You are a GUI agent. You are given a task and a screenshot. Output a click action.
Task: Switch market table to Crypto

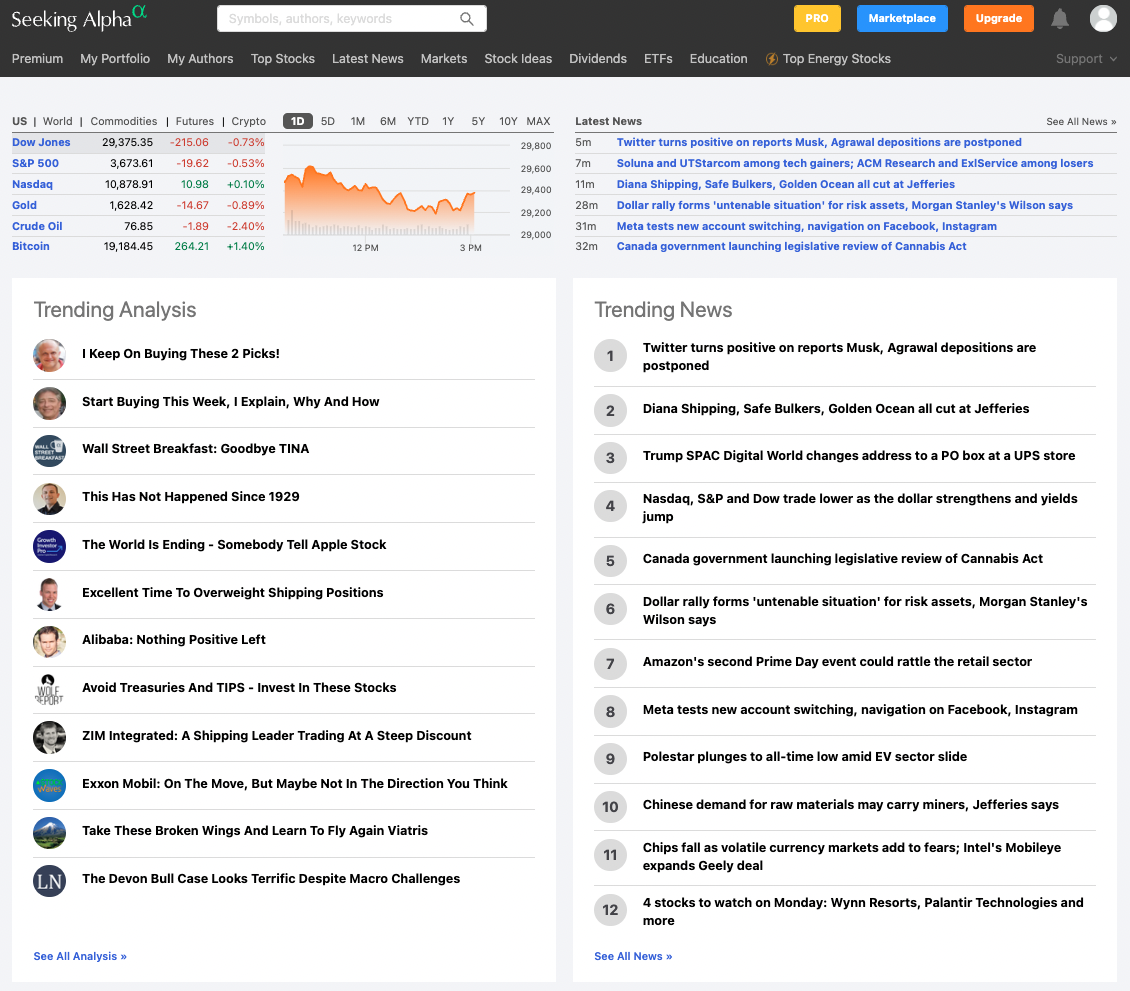pos(249,121)
